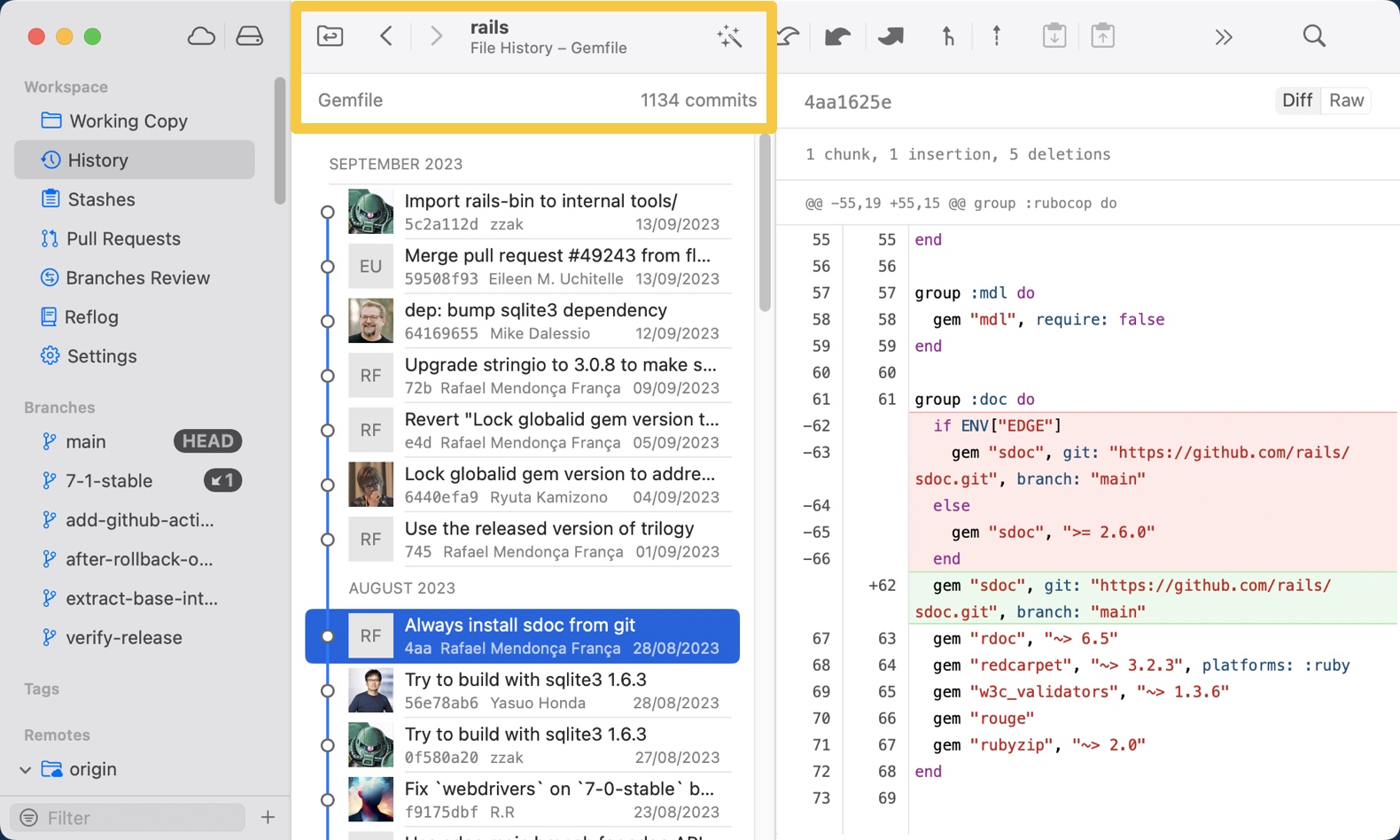Select commit 'dep: bump sqlite3 dependency'
Viewport: 1400px width, 840px height.
pos(535,321)
